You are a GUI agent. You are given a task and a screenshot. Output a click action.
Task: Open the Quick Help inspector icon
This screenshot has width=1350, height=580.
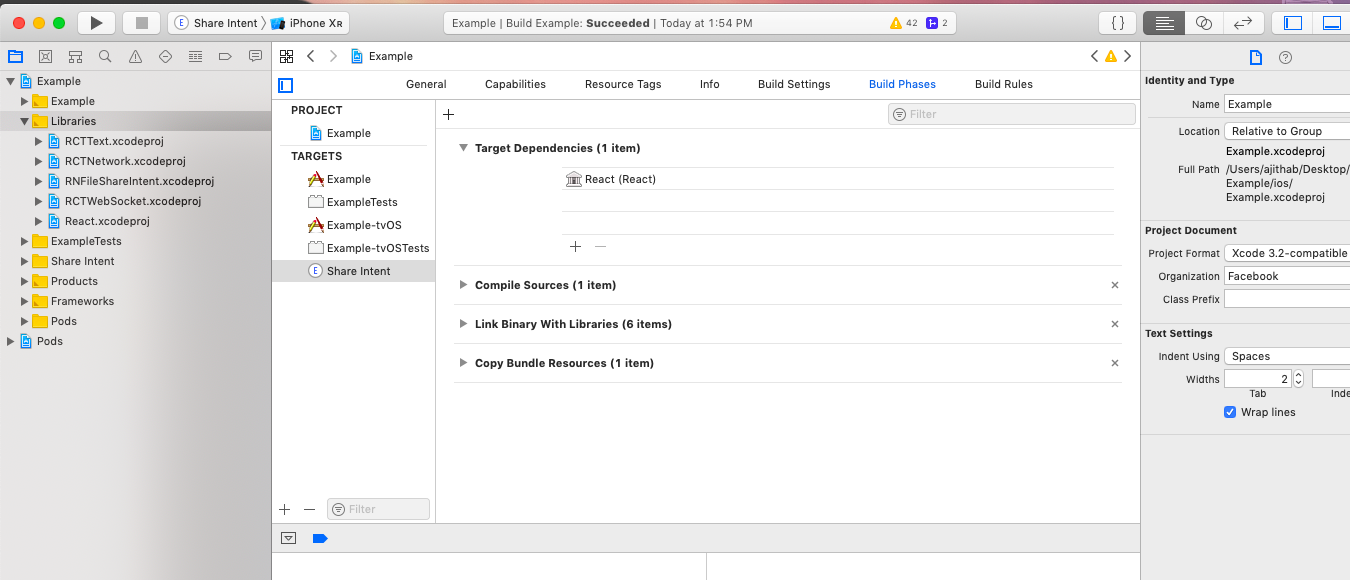coord(1286,58)
